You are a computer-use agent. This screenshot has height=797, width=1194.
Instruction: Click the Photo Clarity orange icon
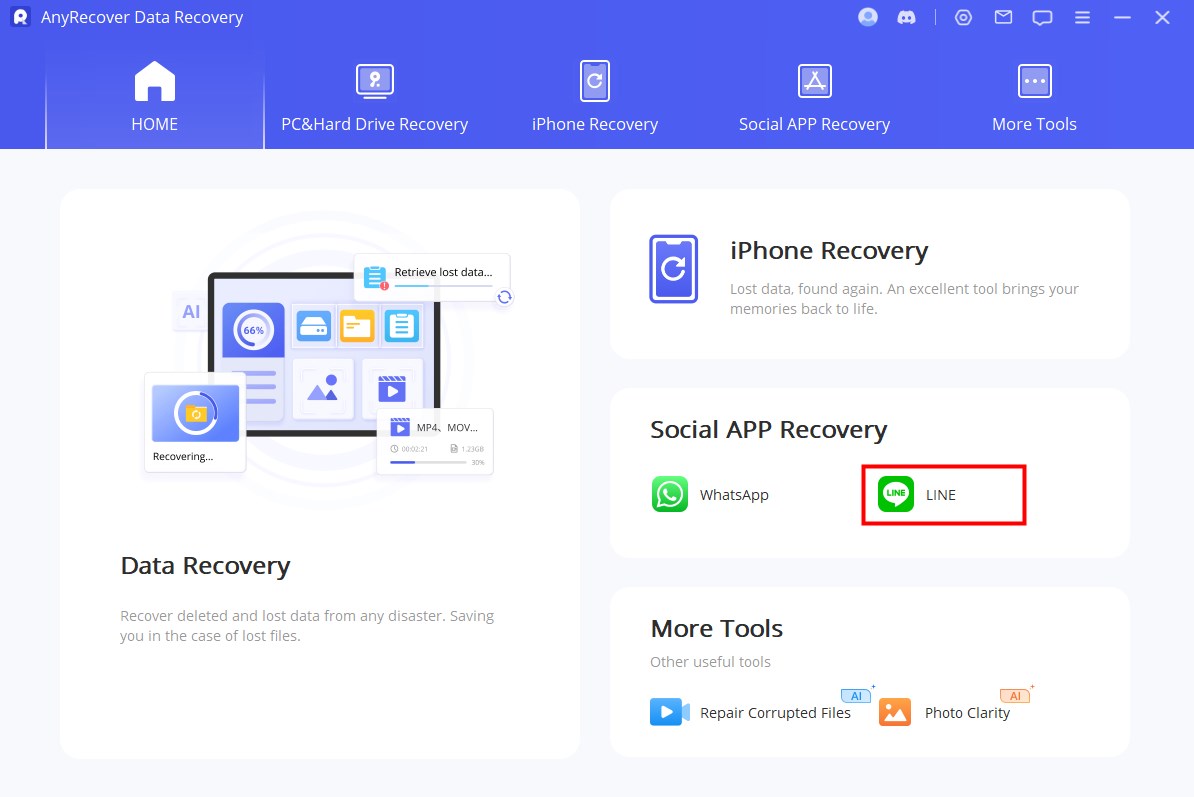895,712
